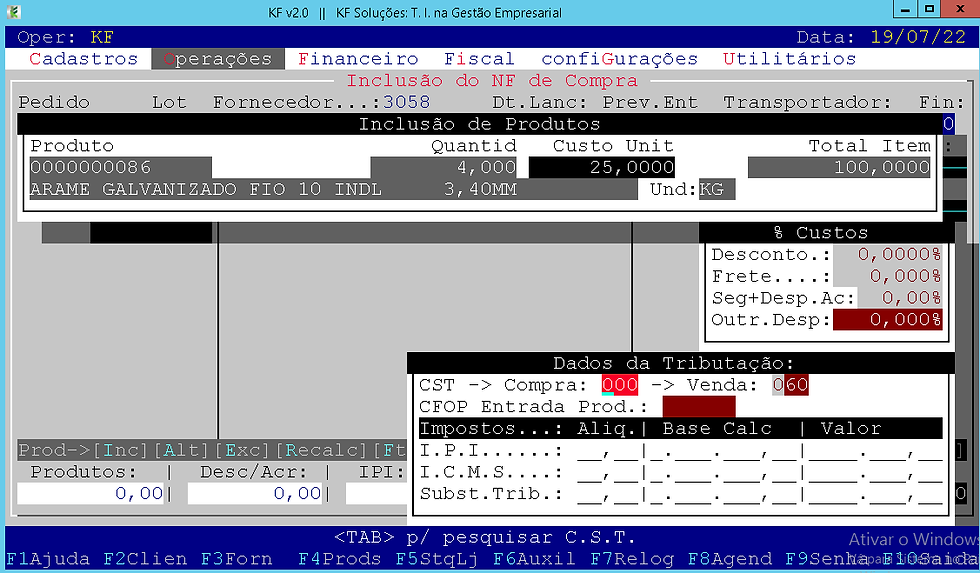Screen dimensions: 980x573
Task: Click the Seg+Desp.Ac percentage field
Action: [899, 298]
